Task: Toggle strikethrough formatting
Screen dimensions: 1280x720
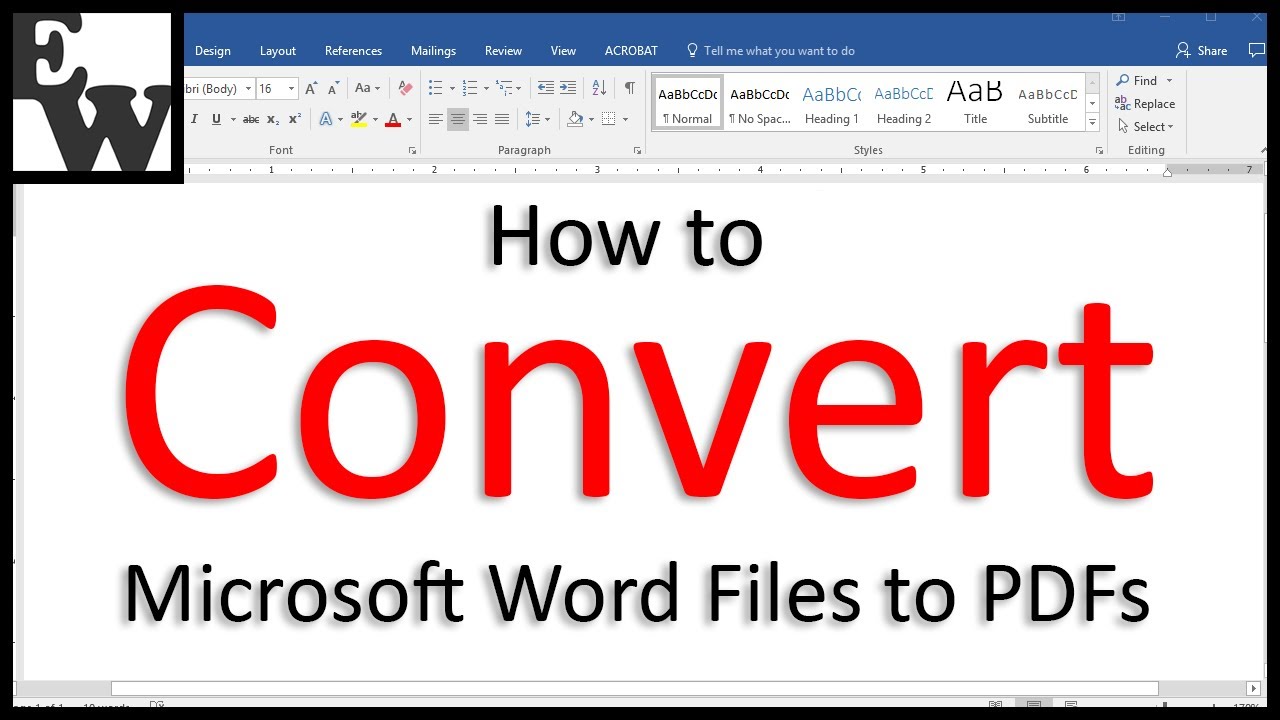Action: [x=251, y=119]
